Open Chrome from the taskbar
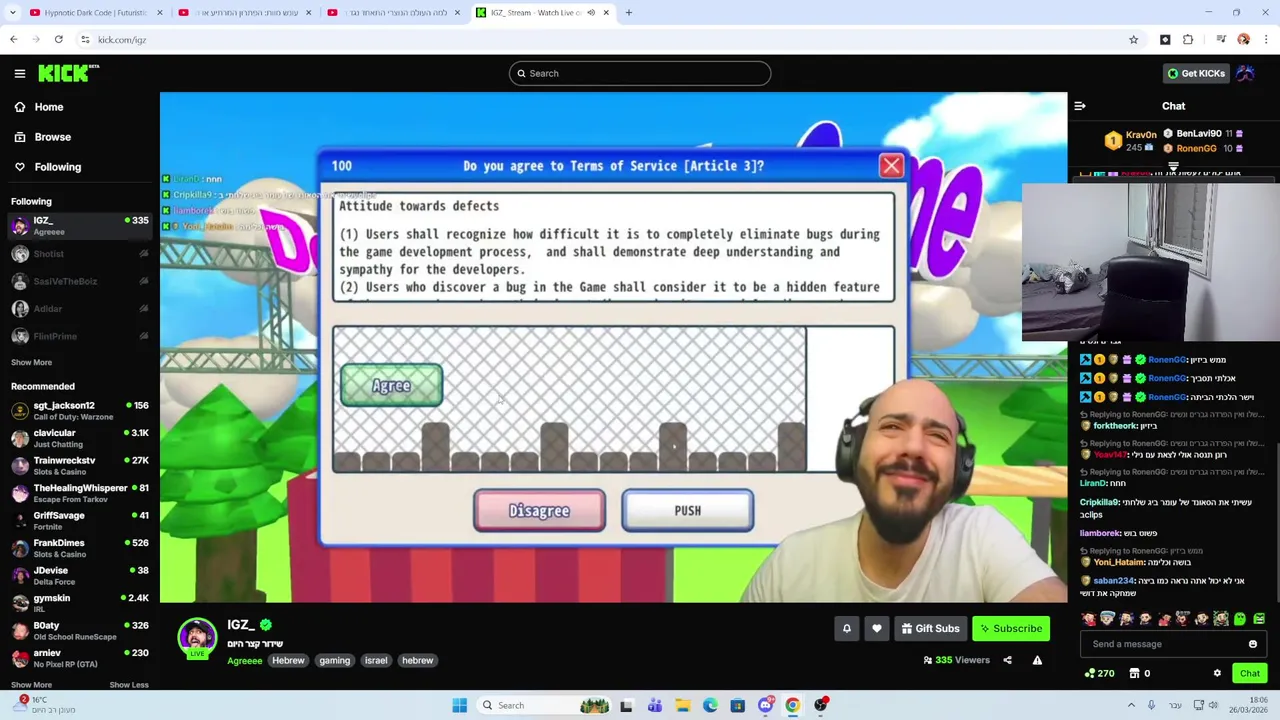Image resolution: width=1280 pixels, height=720 pixels. [x=792, y=705]
